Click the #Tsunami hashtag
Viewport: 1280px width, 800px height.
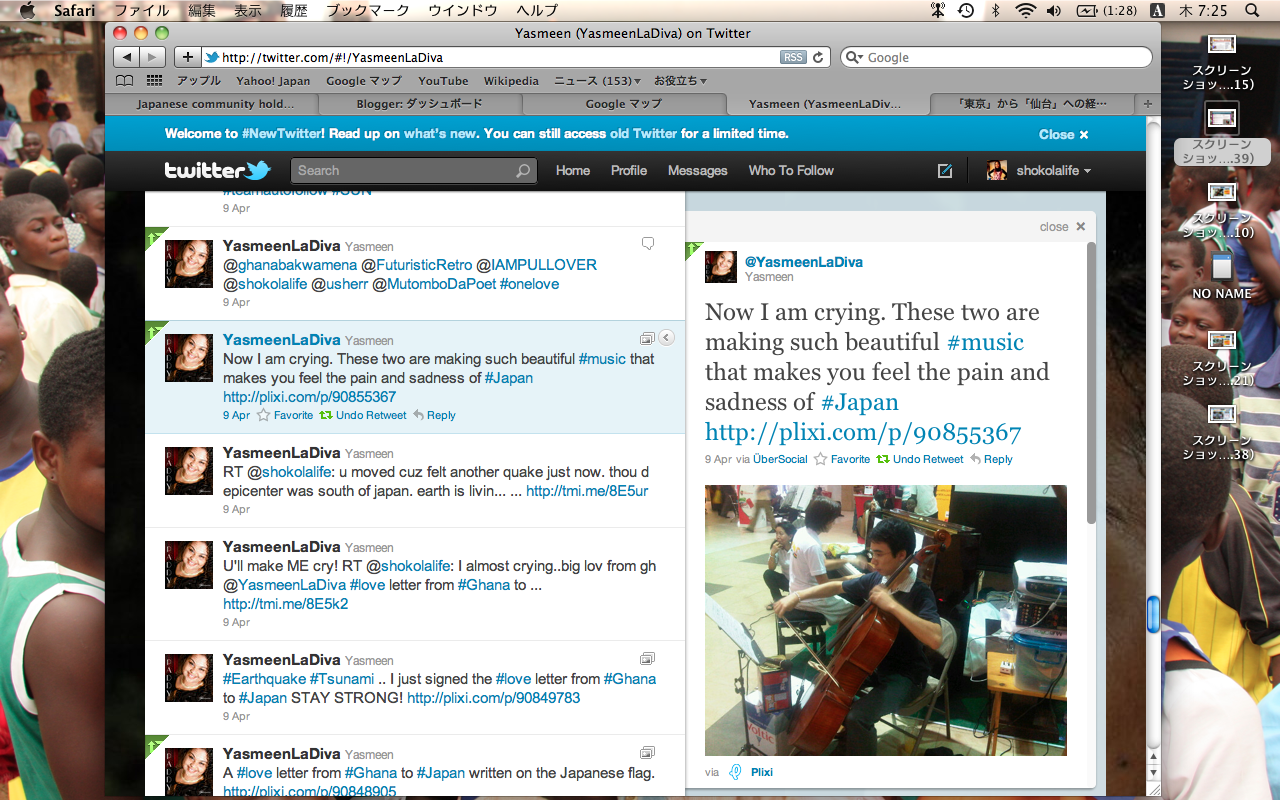pos(342,679)
